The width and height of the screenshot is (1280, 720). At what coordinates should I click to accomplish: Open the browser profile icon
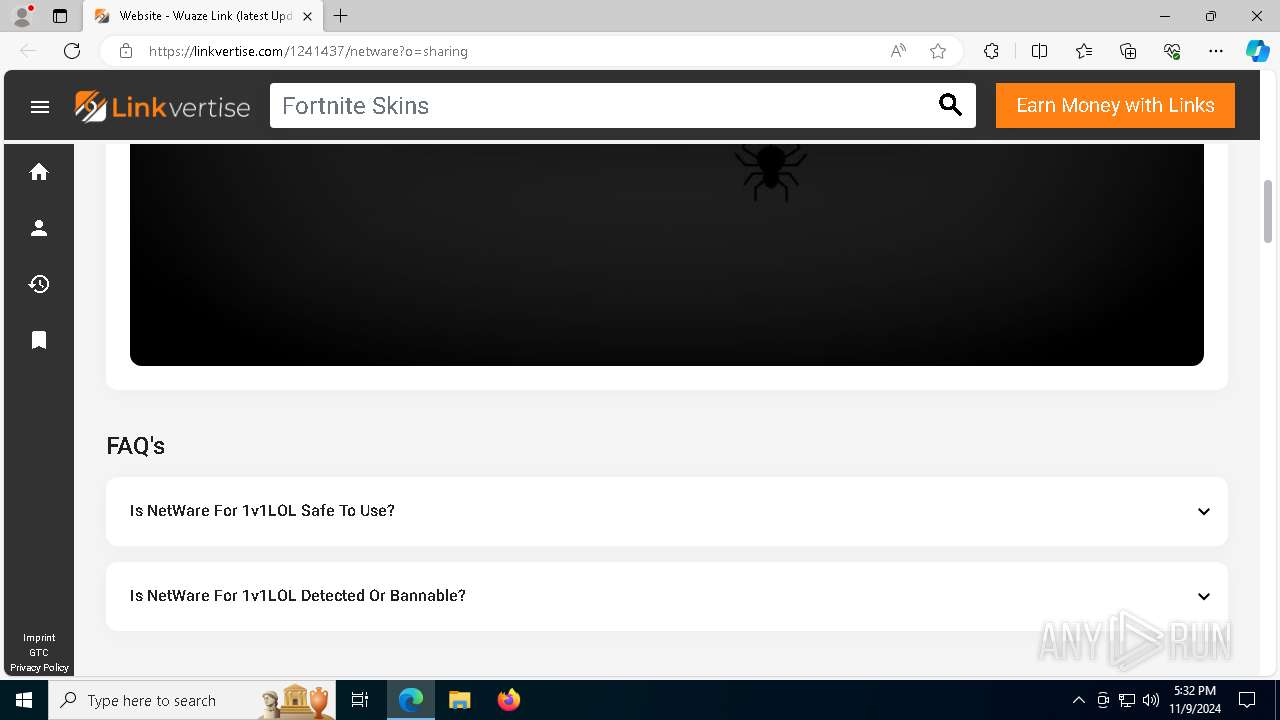[22, 16]
